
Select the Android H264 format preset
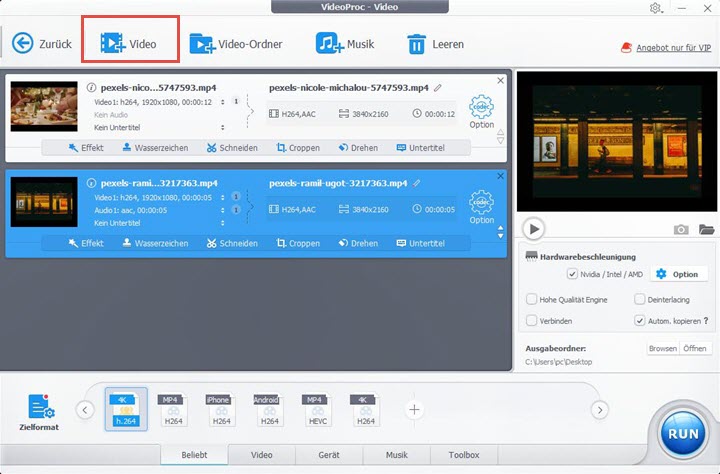tap(270, 409)
